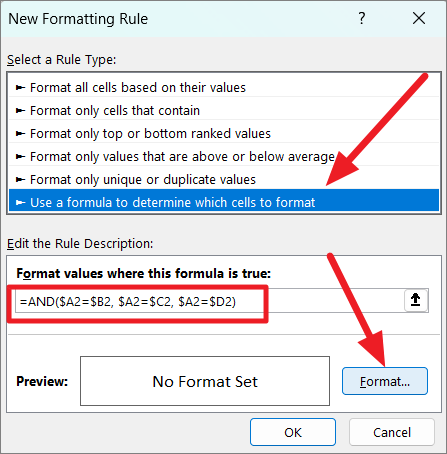The width and height of the screenshot is (447, 454).
Task: Click the 'New Formatting Rule' title bar text
Action: [78, 19]
